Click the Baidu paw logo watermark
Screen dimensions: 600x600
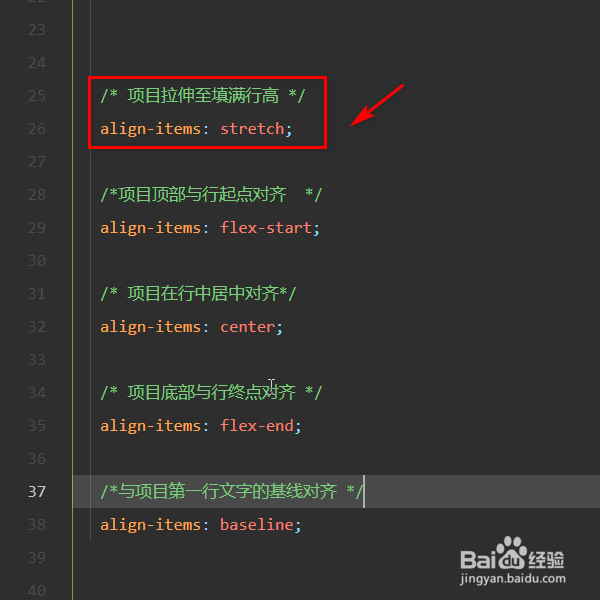tap(512, 553)
